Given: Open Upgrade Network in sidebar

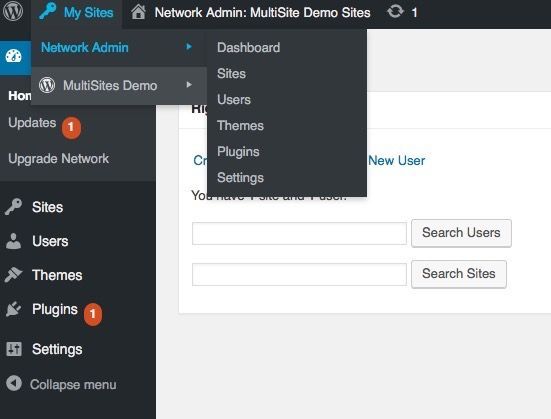Looking at the screenshot, I should click(58, 159).
